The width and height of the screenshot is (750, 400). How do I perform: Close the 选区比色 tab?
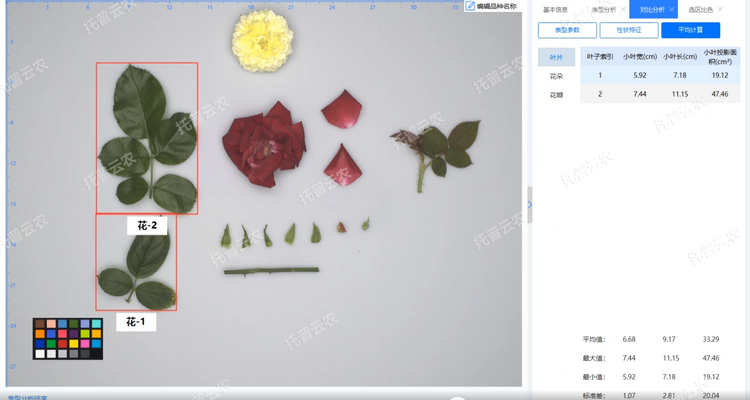(x=720, y=10)
